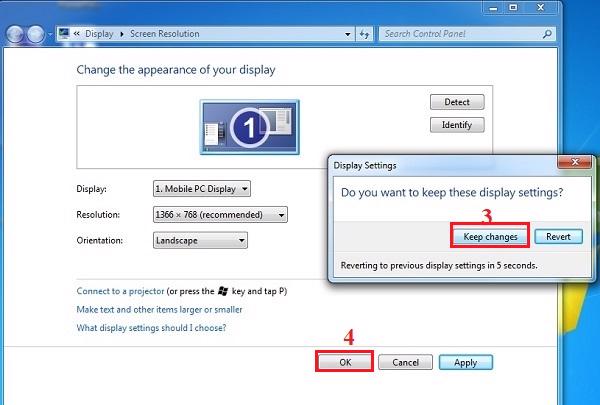Click the Revert button in dialog
600x405 pixels.
pyautogui.click(x=558, y=237)
